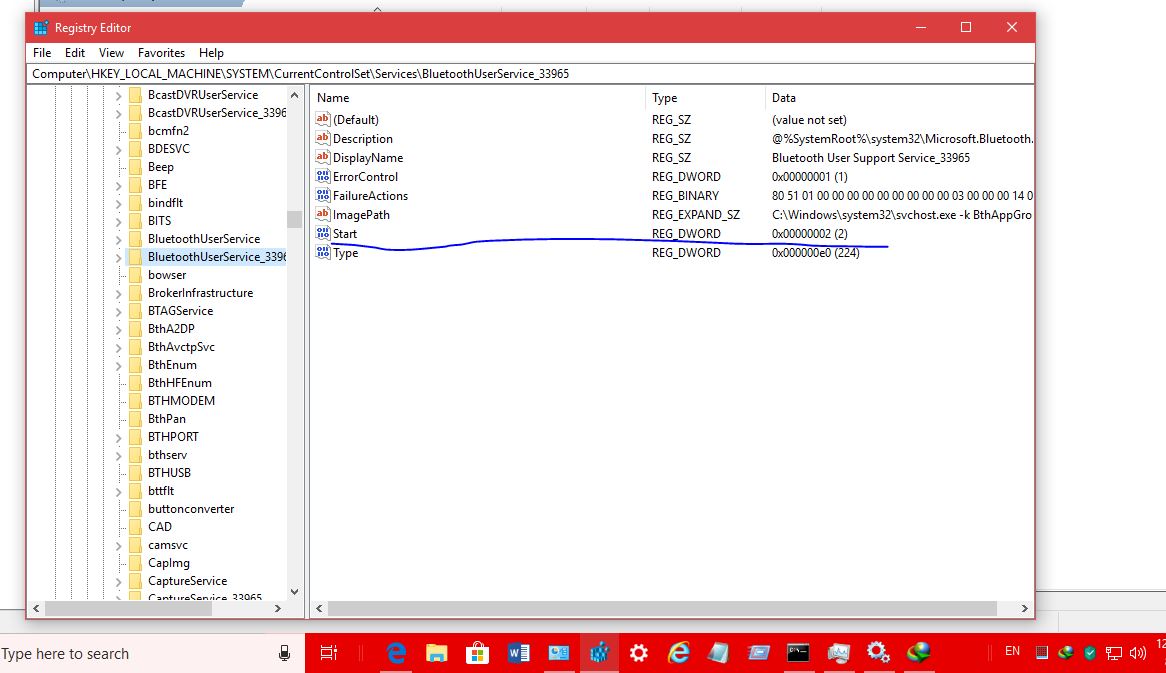
Task: Select the FailureActions binary value icon
Action: (x=323, y=196)
